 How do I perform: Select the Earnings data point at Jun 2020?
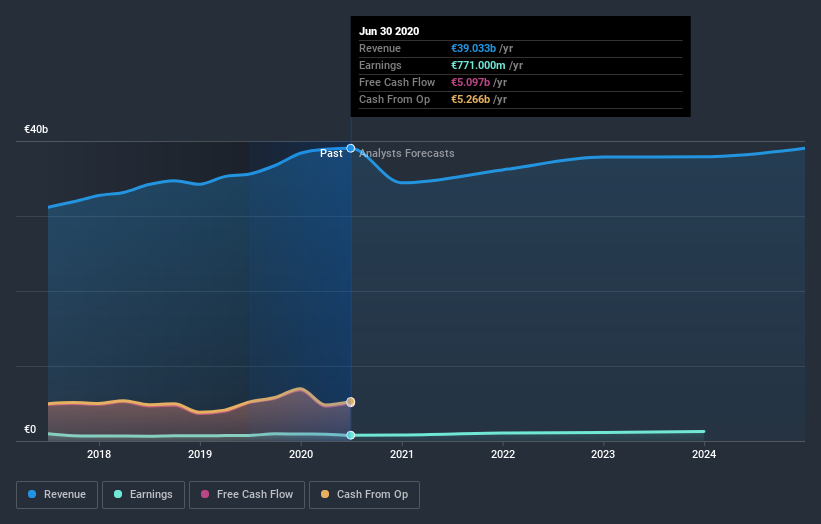(x=351, y=435)
